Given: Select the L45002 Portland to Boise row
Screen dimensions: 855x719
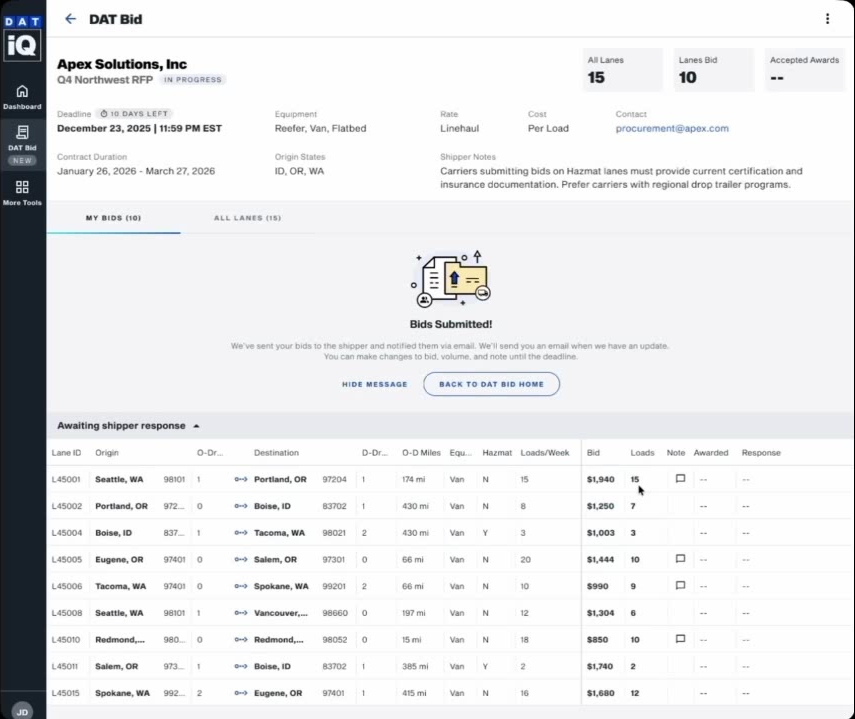Looking at the screenshot, I should point(300,506).
